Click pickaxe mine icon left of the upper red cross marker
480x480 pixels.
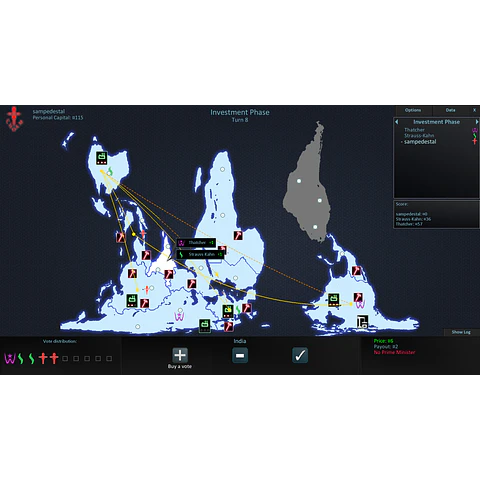120,237
